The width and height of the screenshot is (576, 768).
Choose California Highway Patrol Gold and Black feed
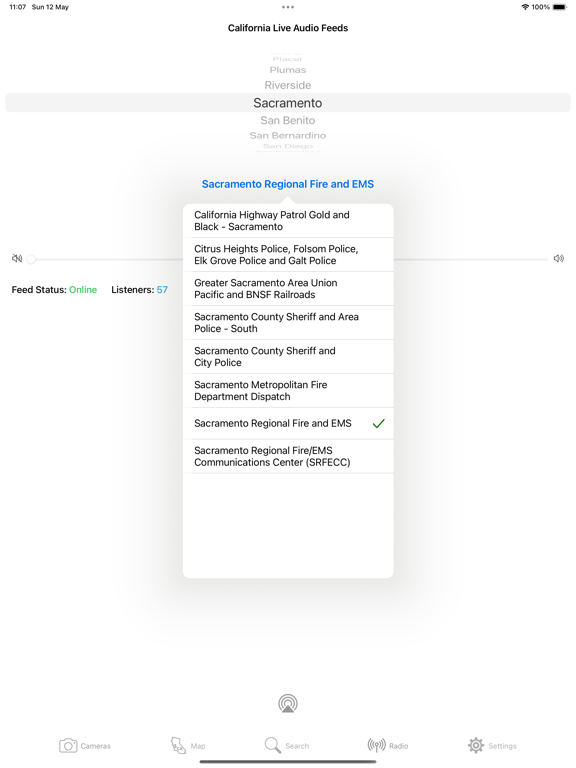click(288, 221)
